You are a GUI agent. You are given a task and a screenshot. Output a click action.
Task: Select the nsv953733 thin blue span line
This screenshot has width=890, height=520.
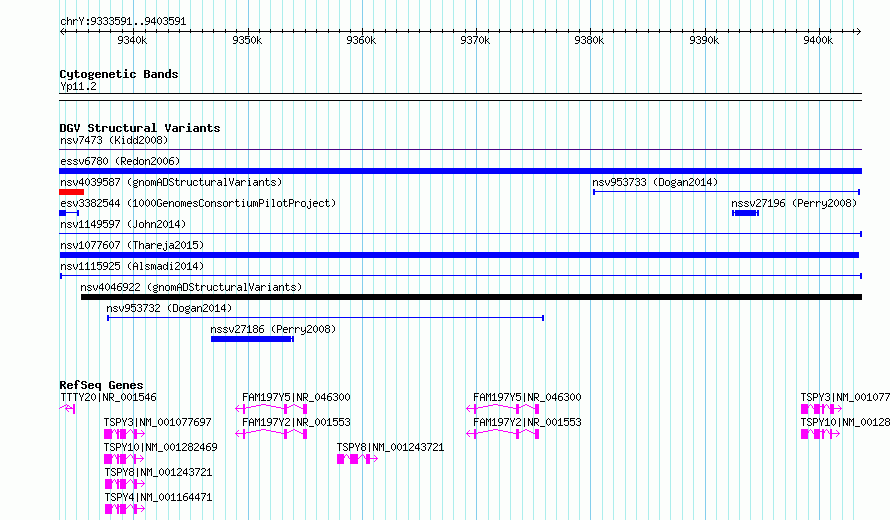click(727, 192)
